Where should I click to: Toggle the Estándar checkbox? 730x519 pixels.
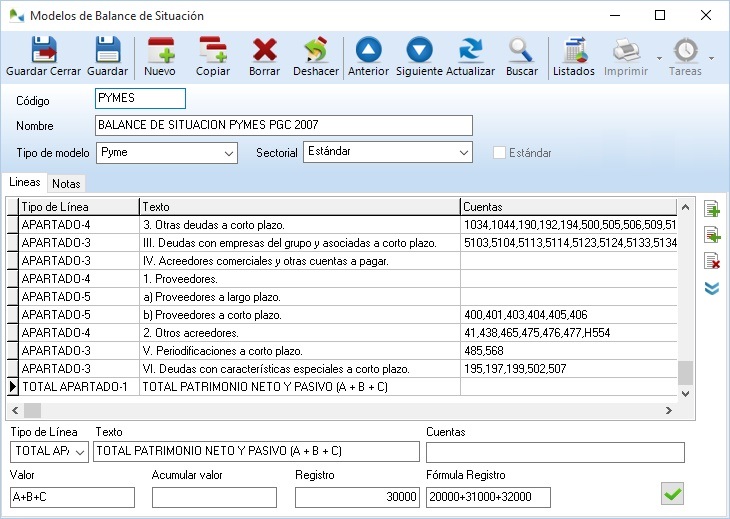click(x=500, y=153)
